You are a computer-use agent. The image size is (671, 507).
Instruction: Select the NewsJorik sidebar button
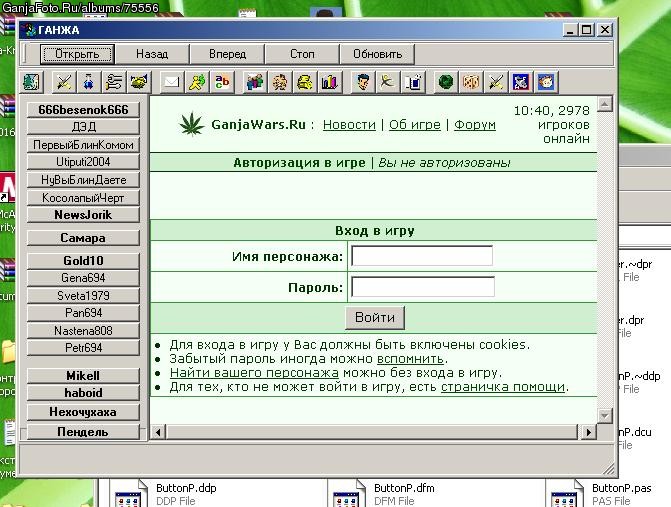[x=83, y=215]
